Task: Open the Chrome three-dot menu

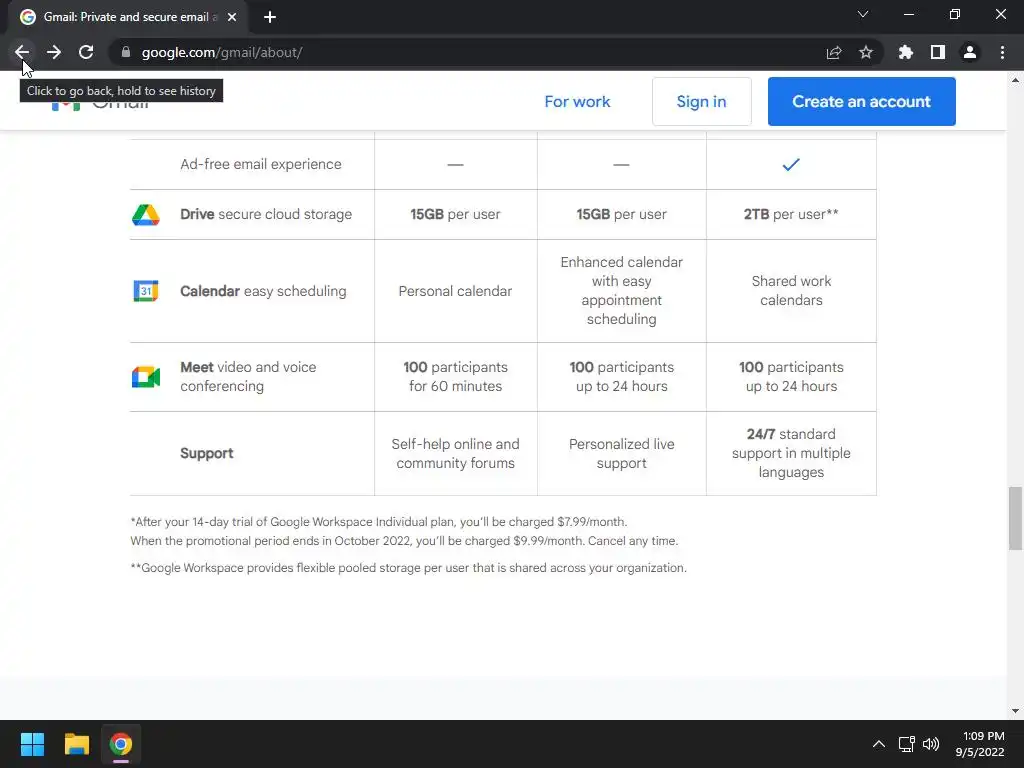Action: tap(1002, 52)
